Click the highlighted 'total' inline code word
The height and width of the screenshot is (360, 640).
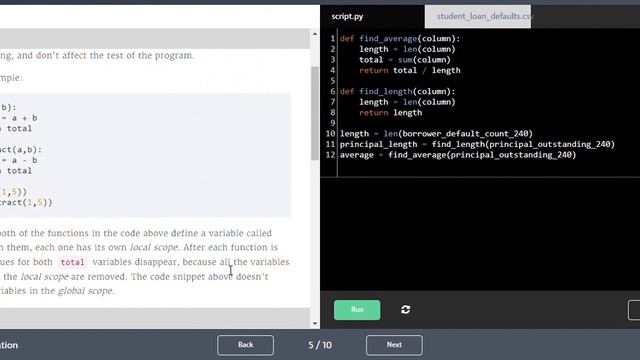(72, 262)
